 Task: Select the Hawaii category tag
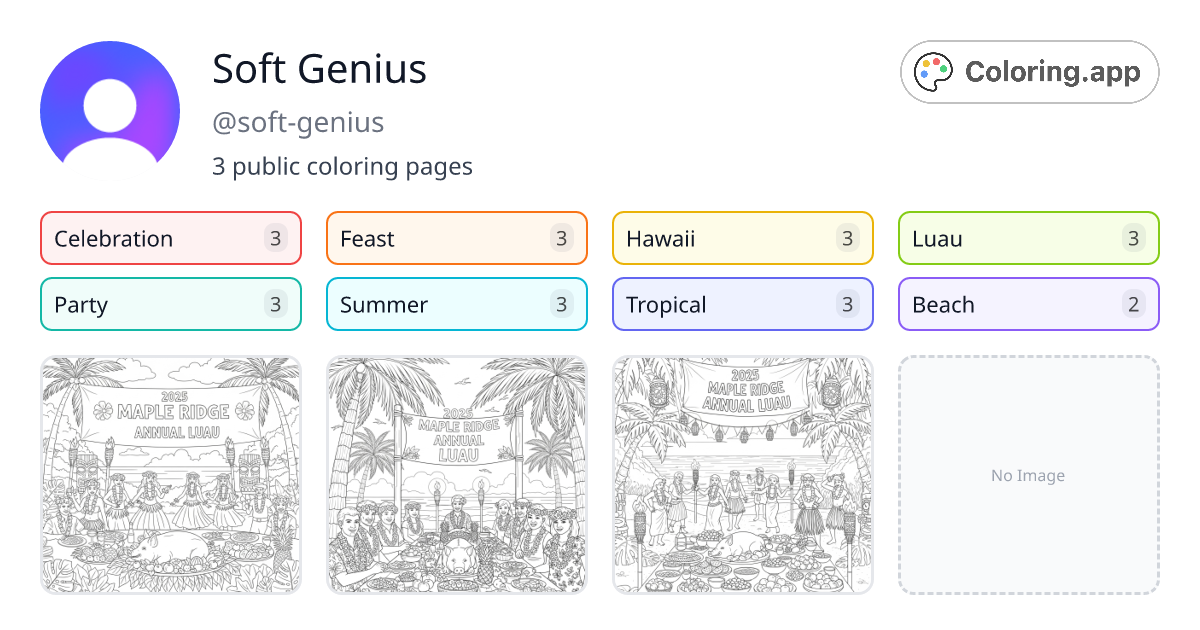[x=742, y=238]
